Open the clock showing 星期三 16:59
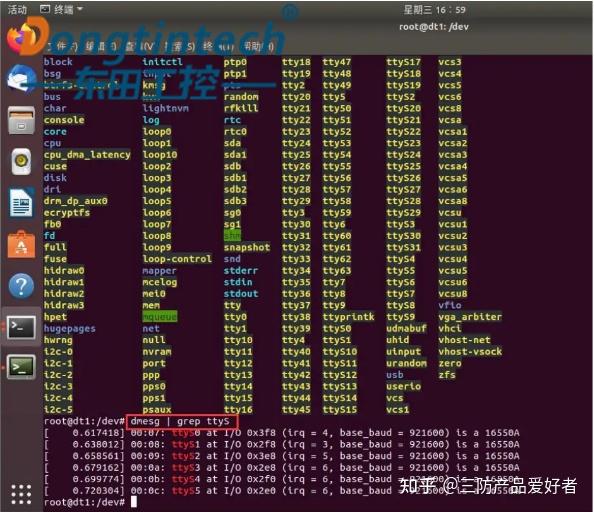 pyautogui.click(x=434, y=10)
